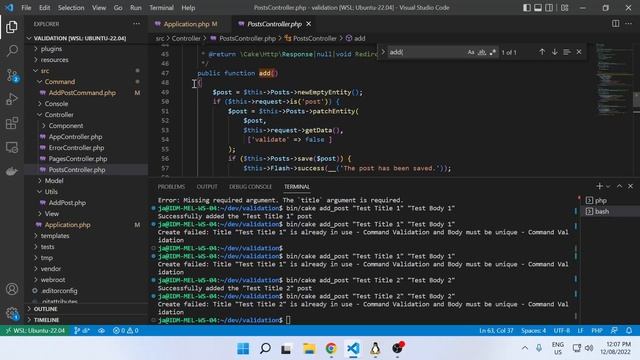Open the Extensions view

point(12,123)
